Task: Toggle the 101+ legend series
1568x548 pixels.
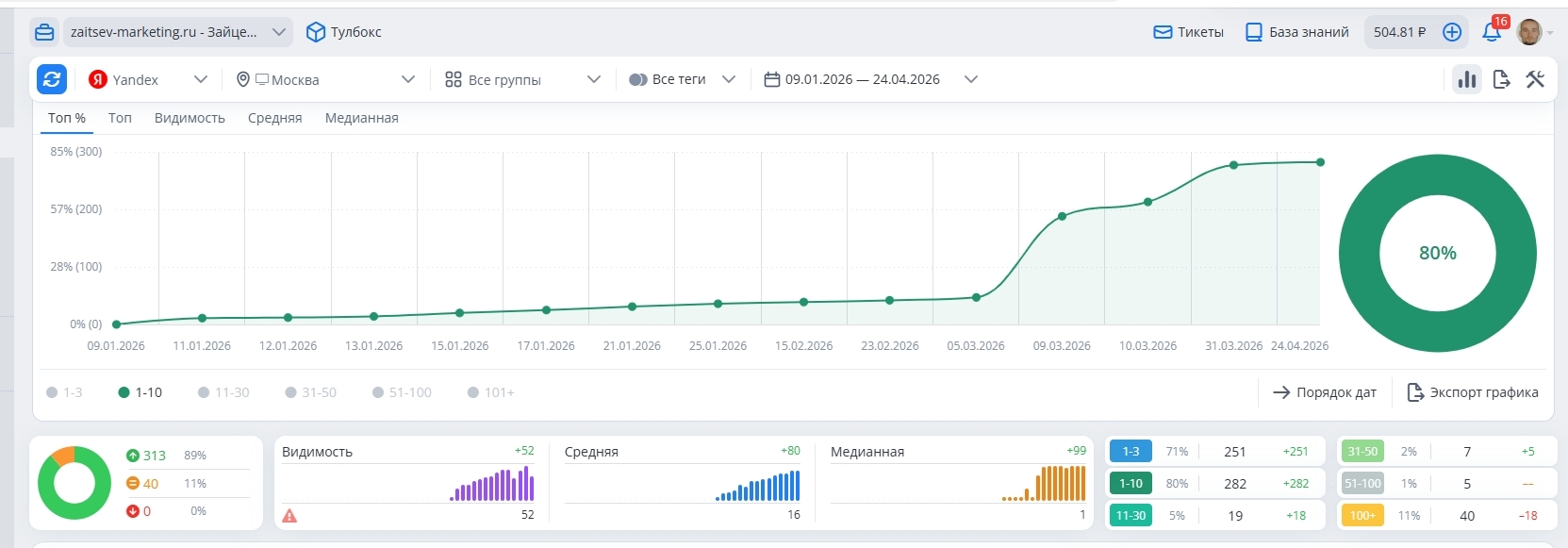Action: tap(491, 392)
